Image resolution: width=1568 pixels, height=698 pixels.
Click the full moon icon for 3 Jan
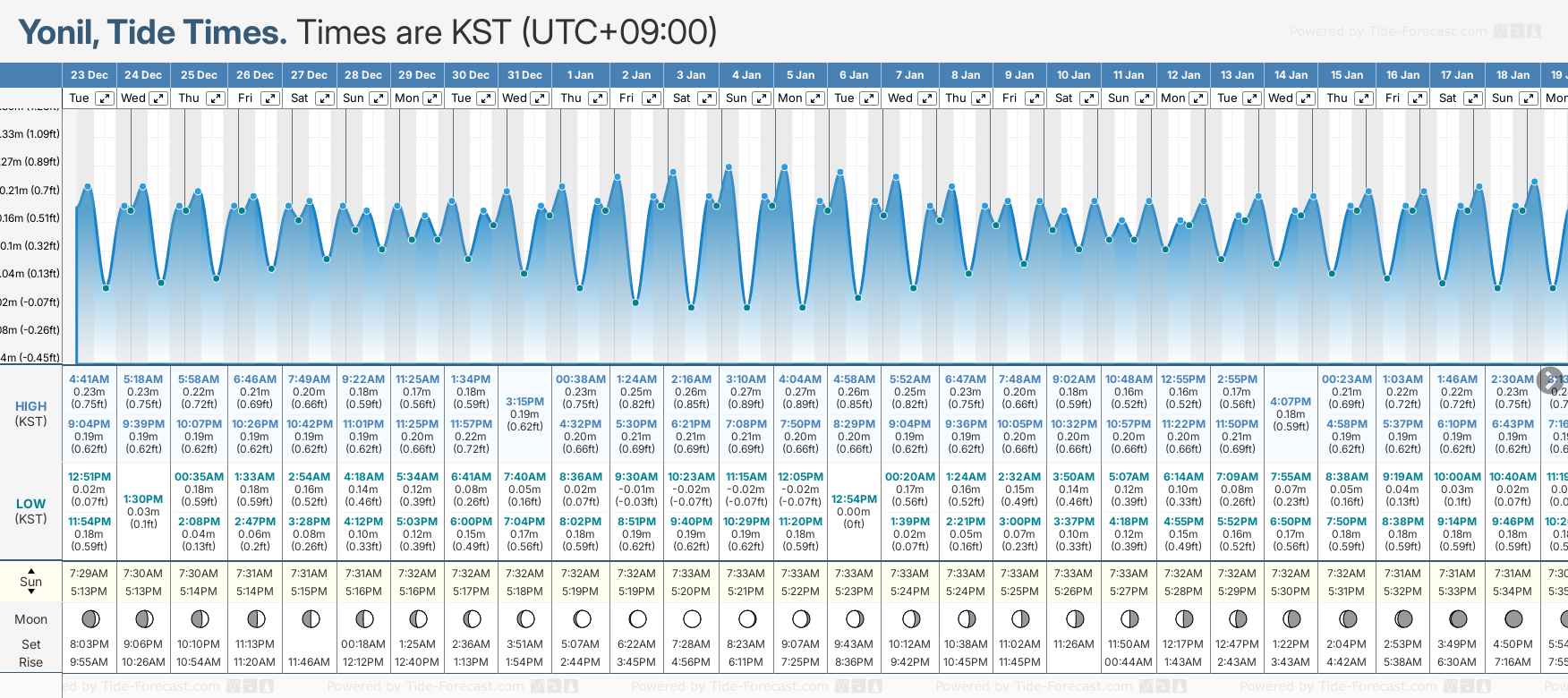pos(692,618)
